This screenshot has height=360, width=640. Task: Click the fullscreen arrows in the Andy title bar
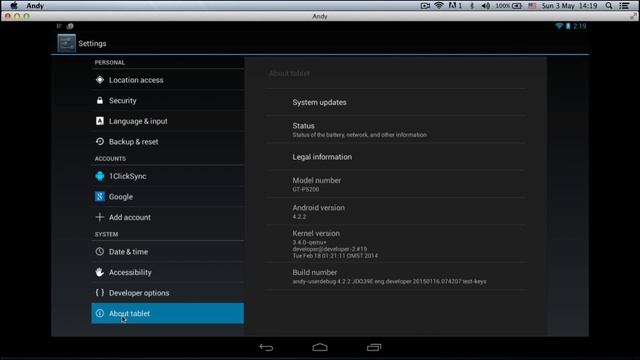coord(633,16)
